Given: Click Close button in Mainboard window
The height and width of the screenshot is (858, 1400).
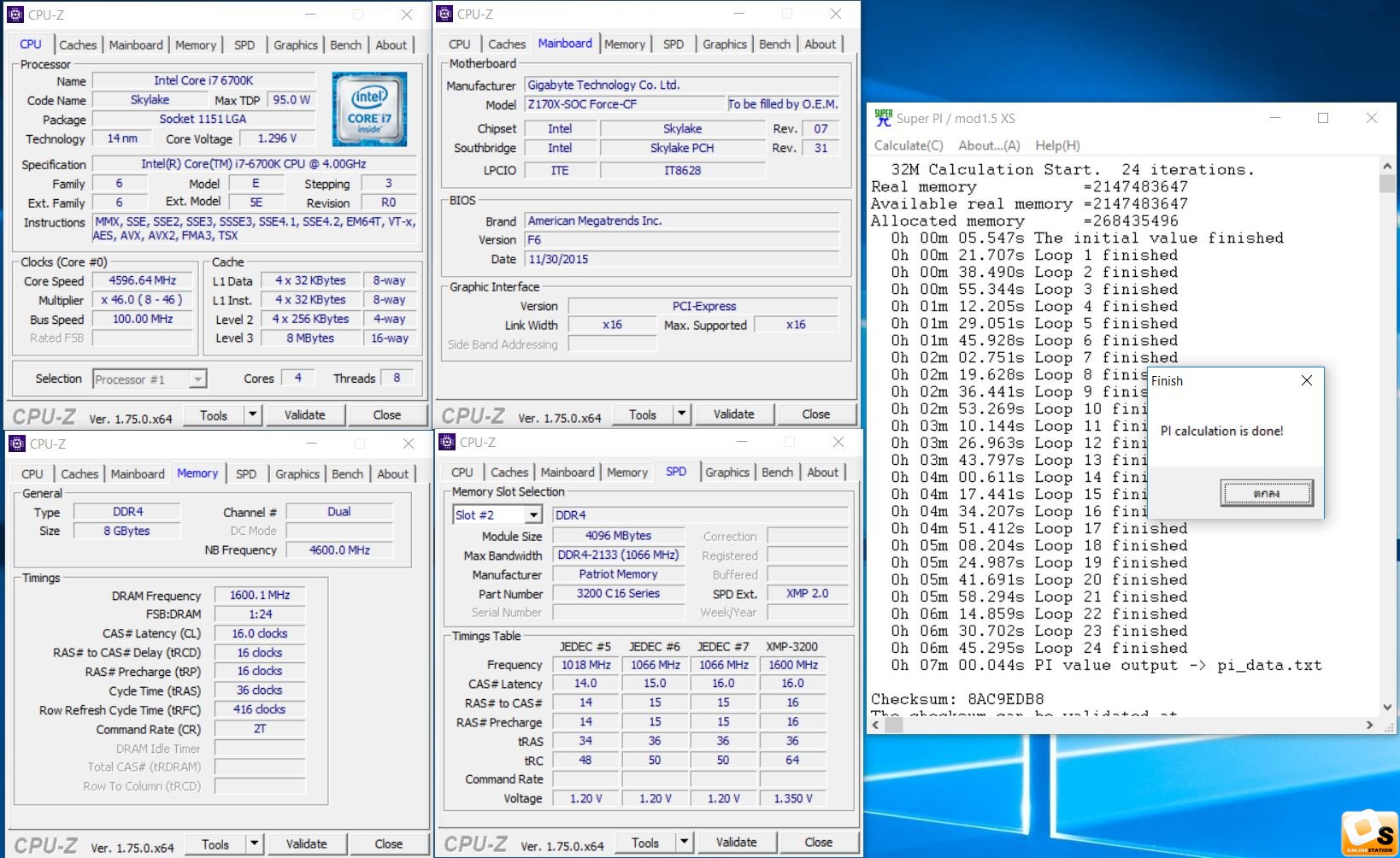Looking at the screenshot, I should click(x=816, y=414).
